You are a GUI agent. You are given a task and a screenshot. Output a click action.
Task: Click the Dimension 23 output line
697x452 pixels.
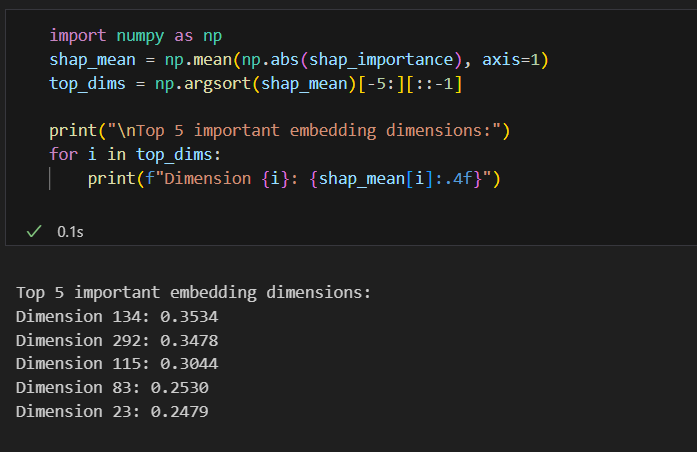(112, 412)
